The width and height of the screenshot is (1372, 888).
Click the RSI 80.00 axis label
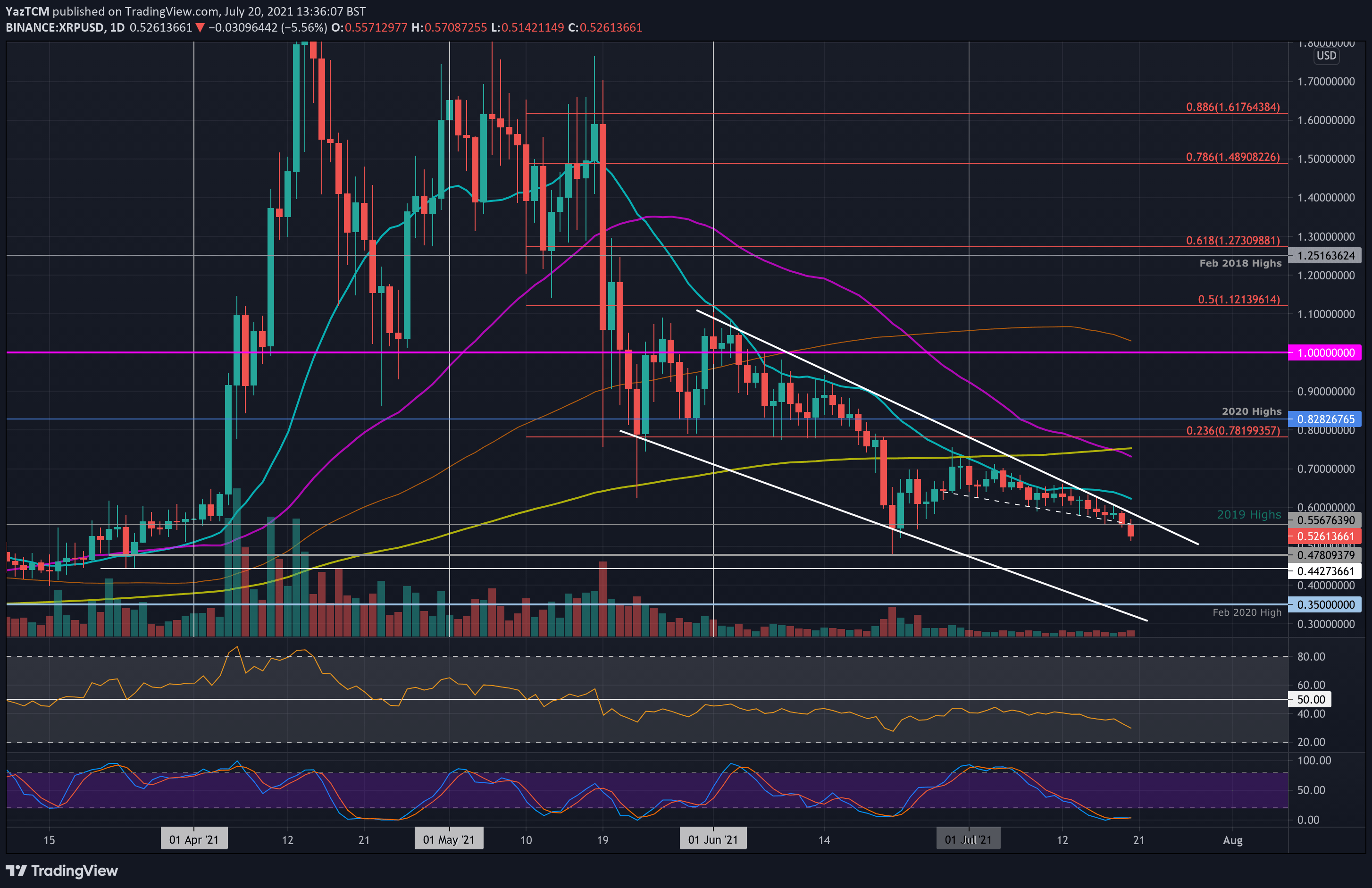(1311, 656)
